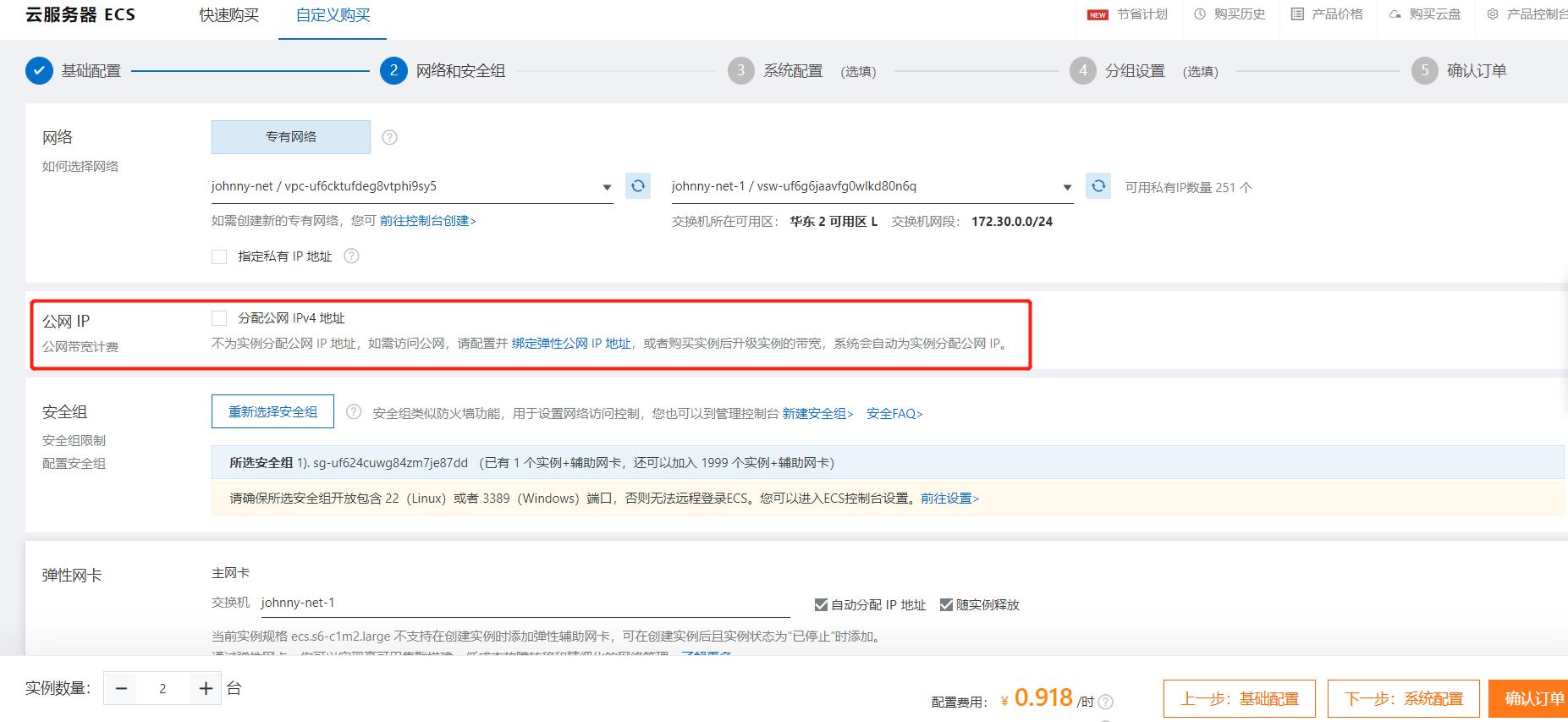Click the 主网卡 交换机 johnny-net-1 field

[525, 603]
